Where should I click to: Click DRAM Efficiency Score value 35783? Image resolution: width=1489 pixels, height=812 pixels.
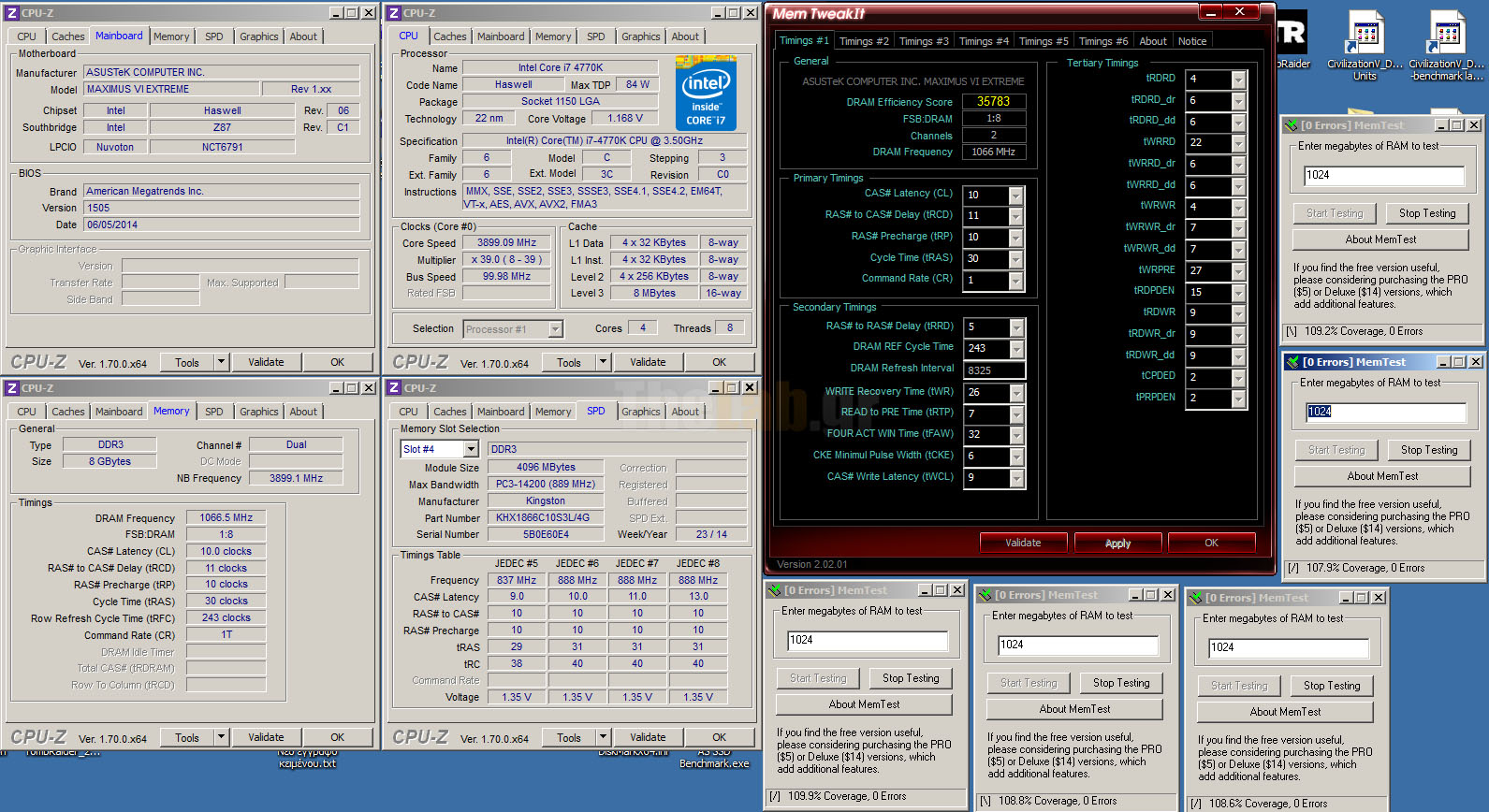pyautogui.click(x=993, y=101)
